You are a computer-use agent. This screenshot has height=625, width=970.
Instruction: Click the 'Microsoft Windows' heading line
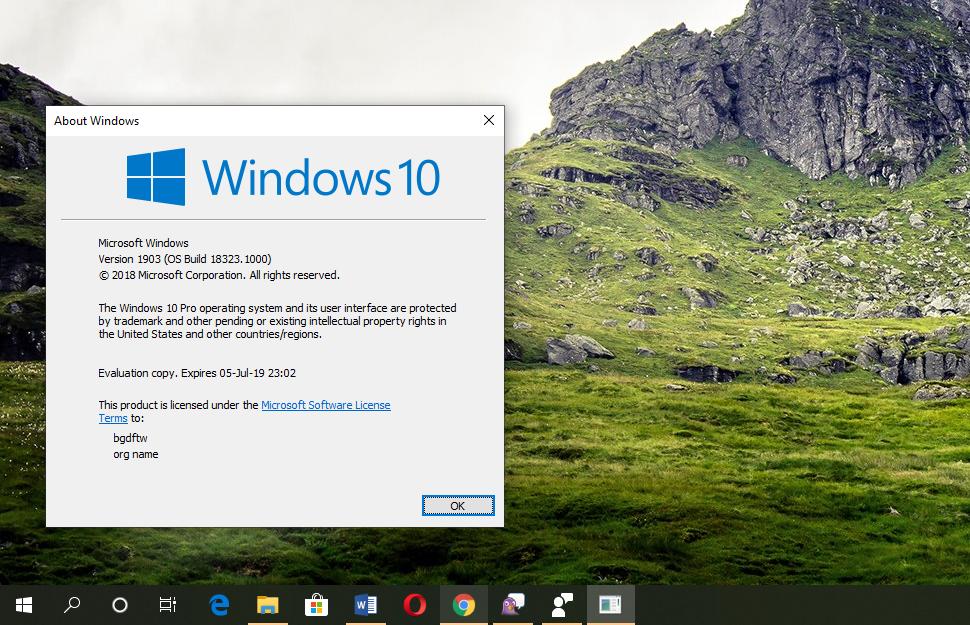coord(143,243)
